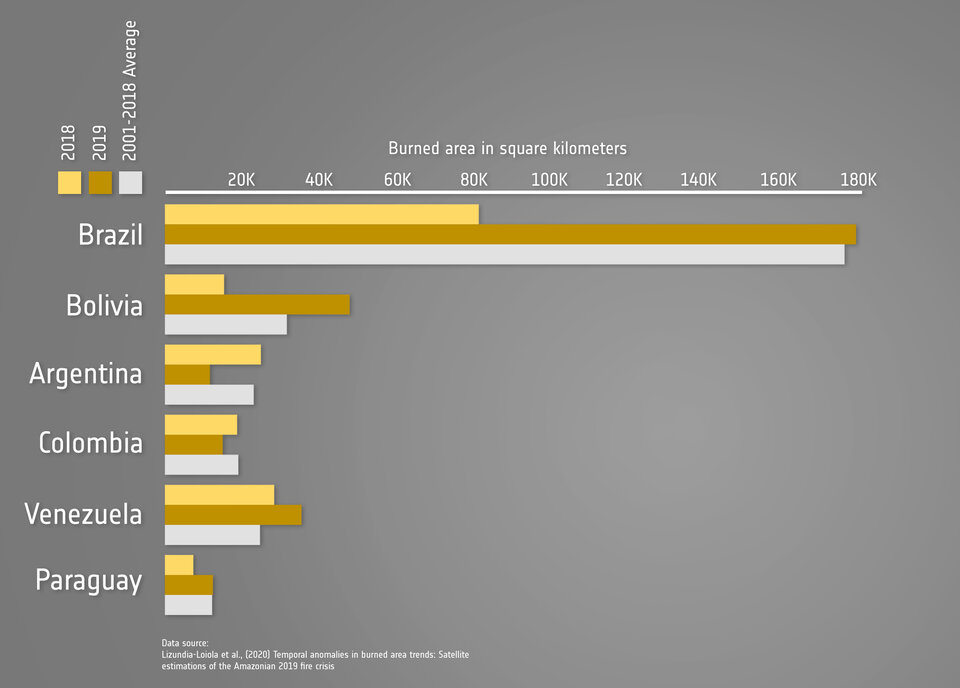Click Argentina's 2018 light yellow bar
Viewport: 960px width, 688px height.
tap(212, 355)
